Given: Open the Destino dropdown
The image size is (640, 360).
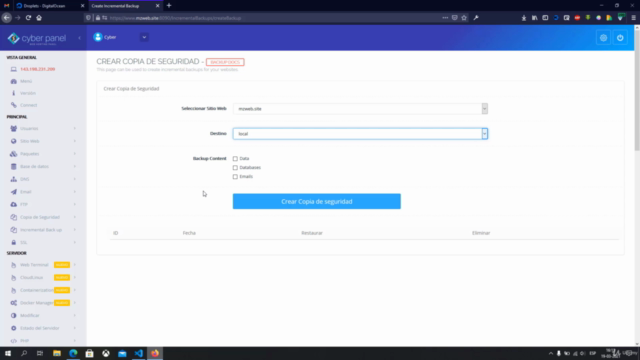Looking at the screenshot, I should tap(360, 133).
